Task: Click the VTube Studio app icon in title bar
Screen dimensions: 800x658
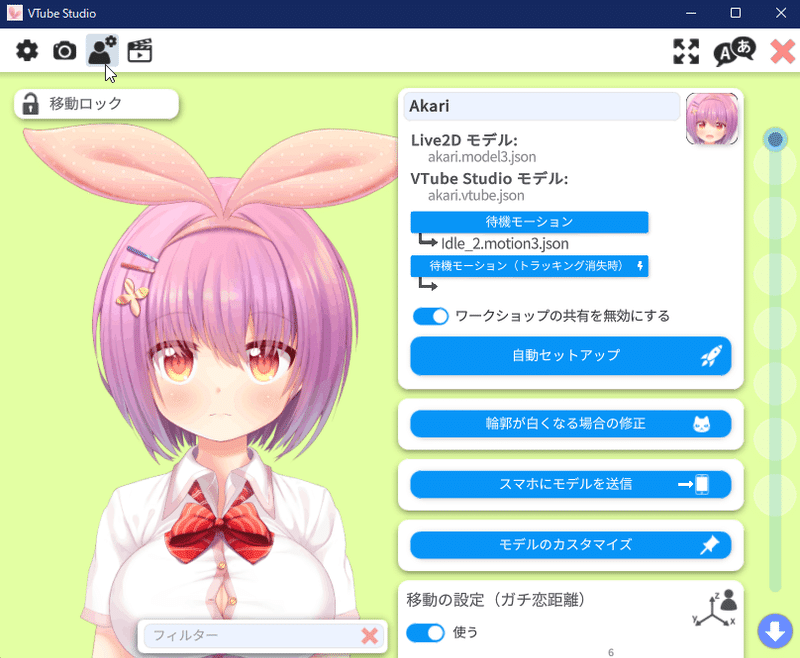Action: (15, 13)
